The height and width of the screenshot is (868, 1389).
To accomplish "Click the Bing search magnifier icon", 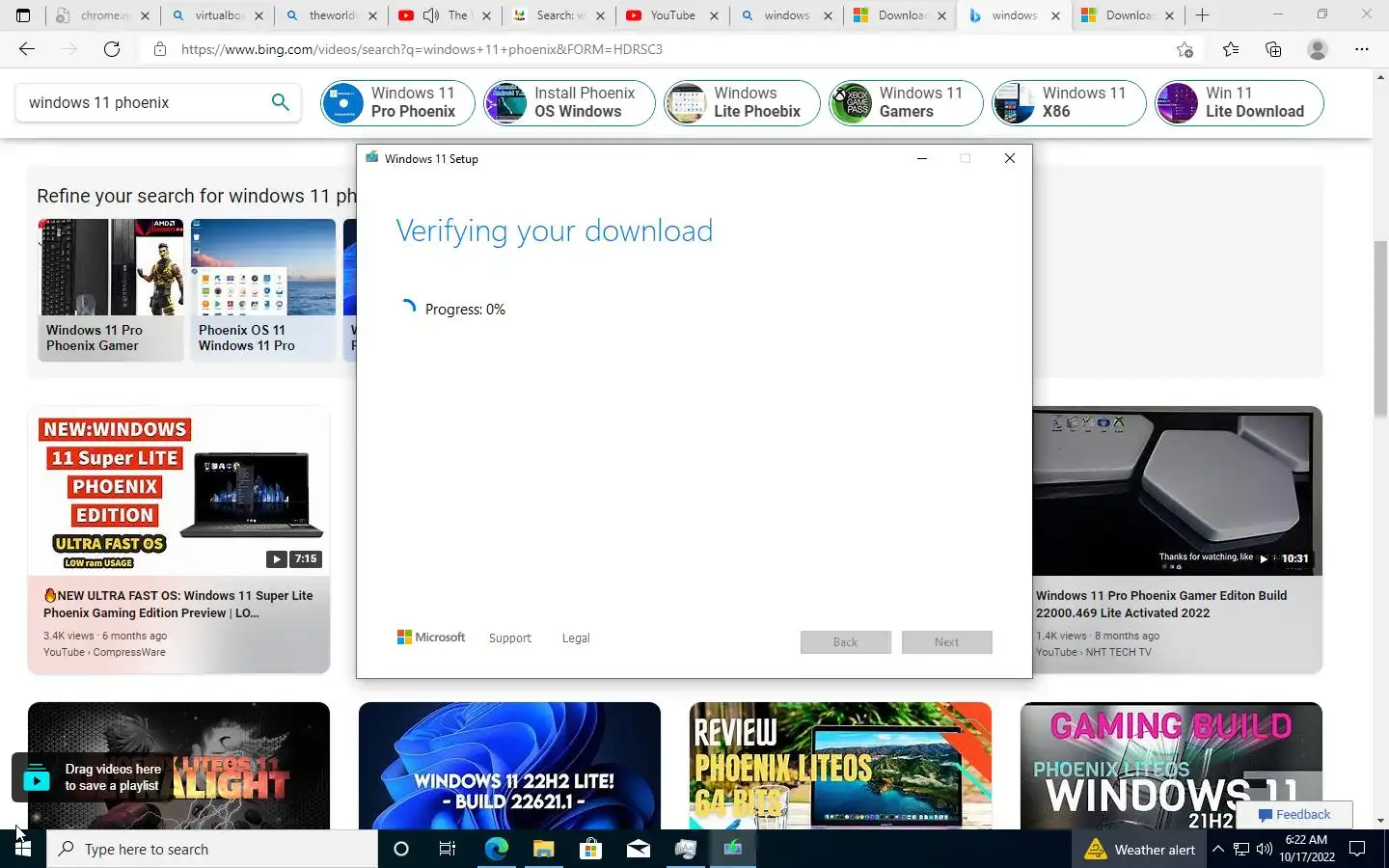I will pyautogui.click(x=280, y=102).
